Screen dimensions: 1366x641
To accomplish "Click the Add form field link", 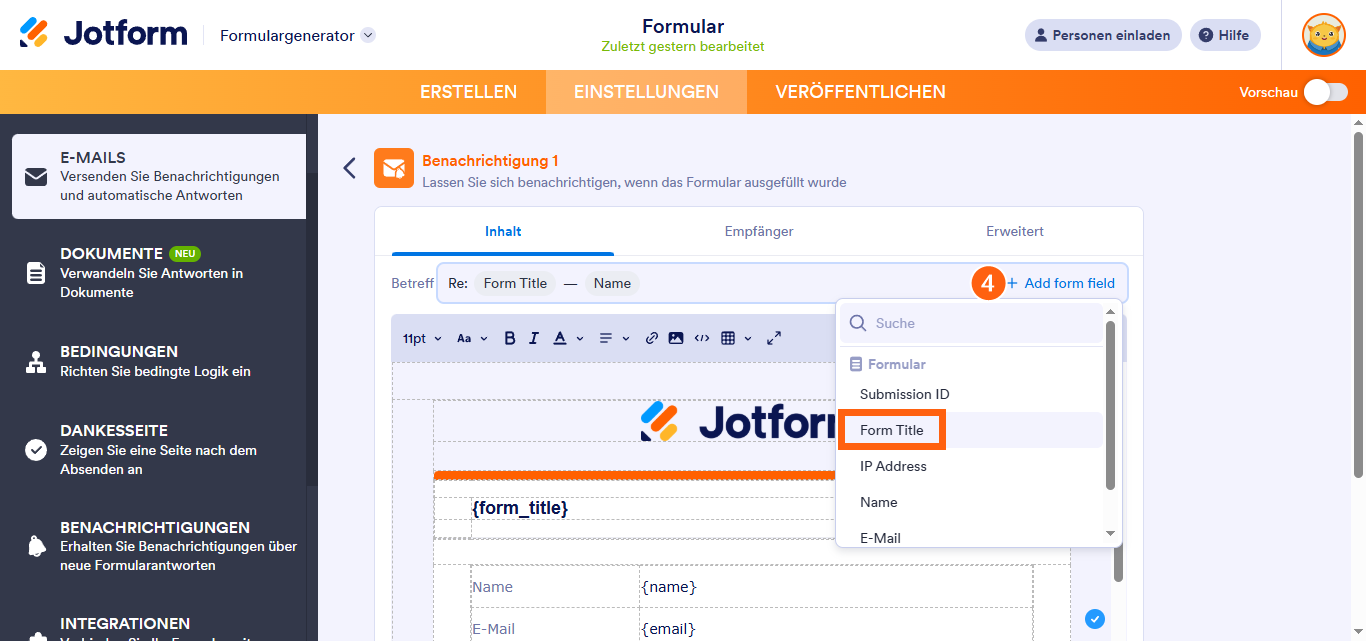I will tap(1068, 283).
